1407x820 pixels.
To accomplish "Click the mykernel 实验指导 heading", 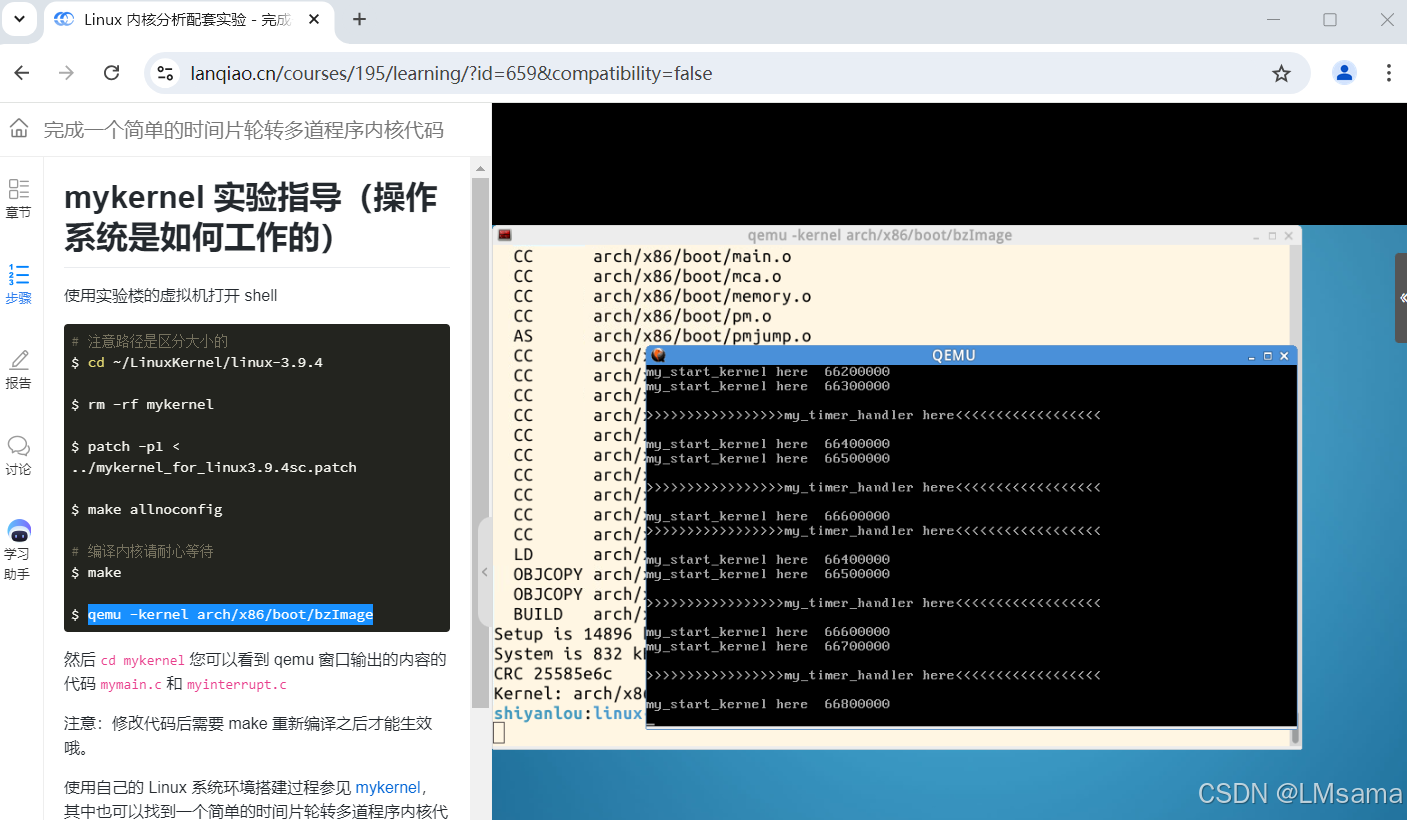I will click(x=250, y=218).
